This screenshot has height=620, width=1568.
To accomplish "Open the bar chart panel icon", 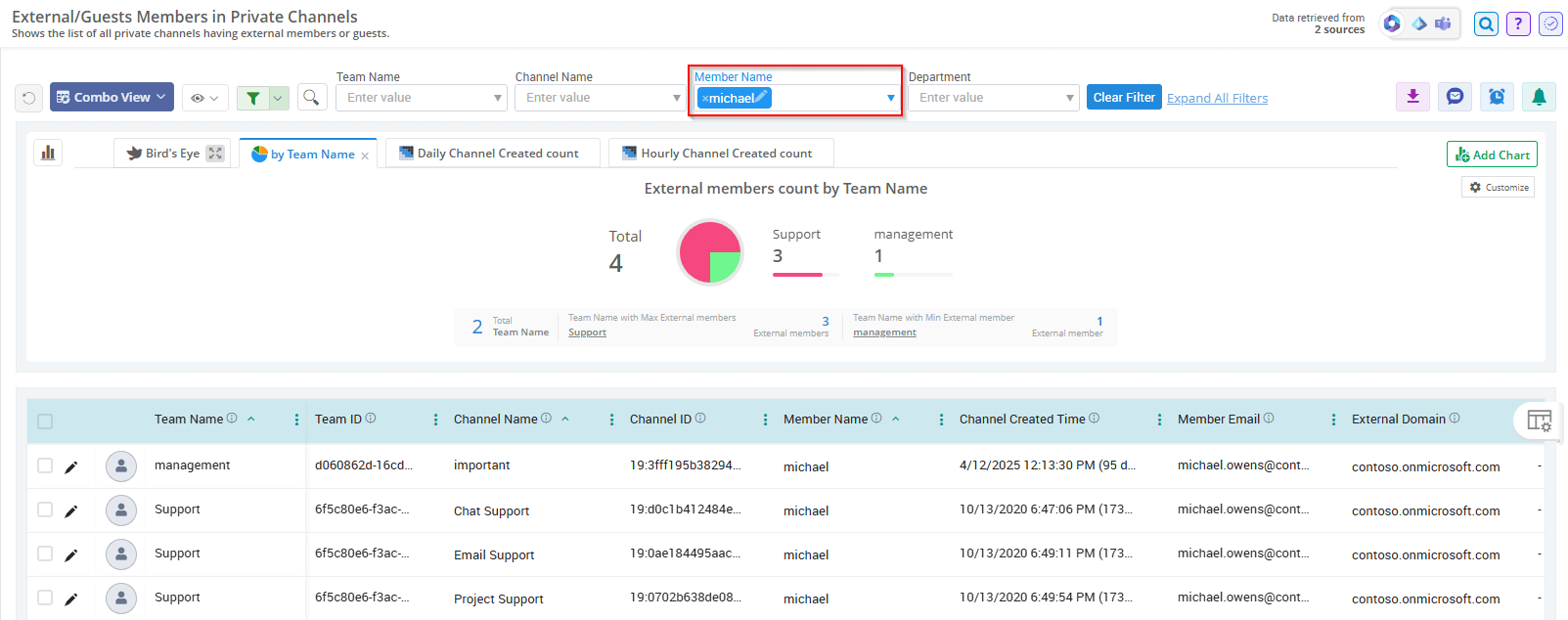I will (x=48, y=153).
